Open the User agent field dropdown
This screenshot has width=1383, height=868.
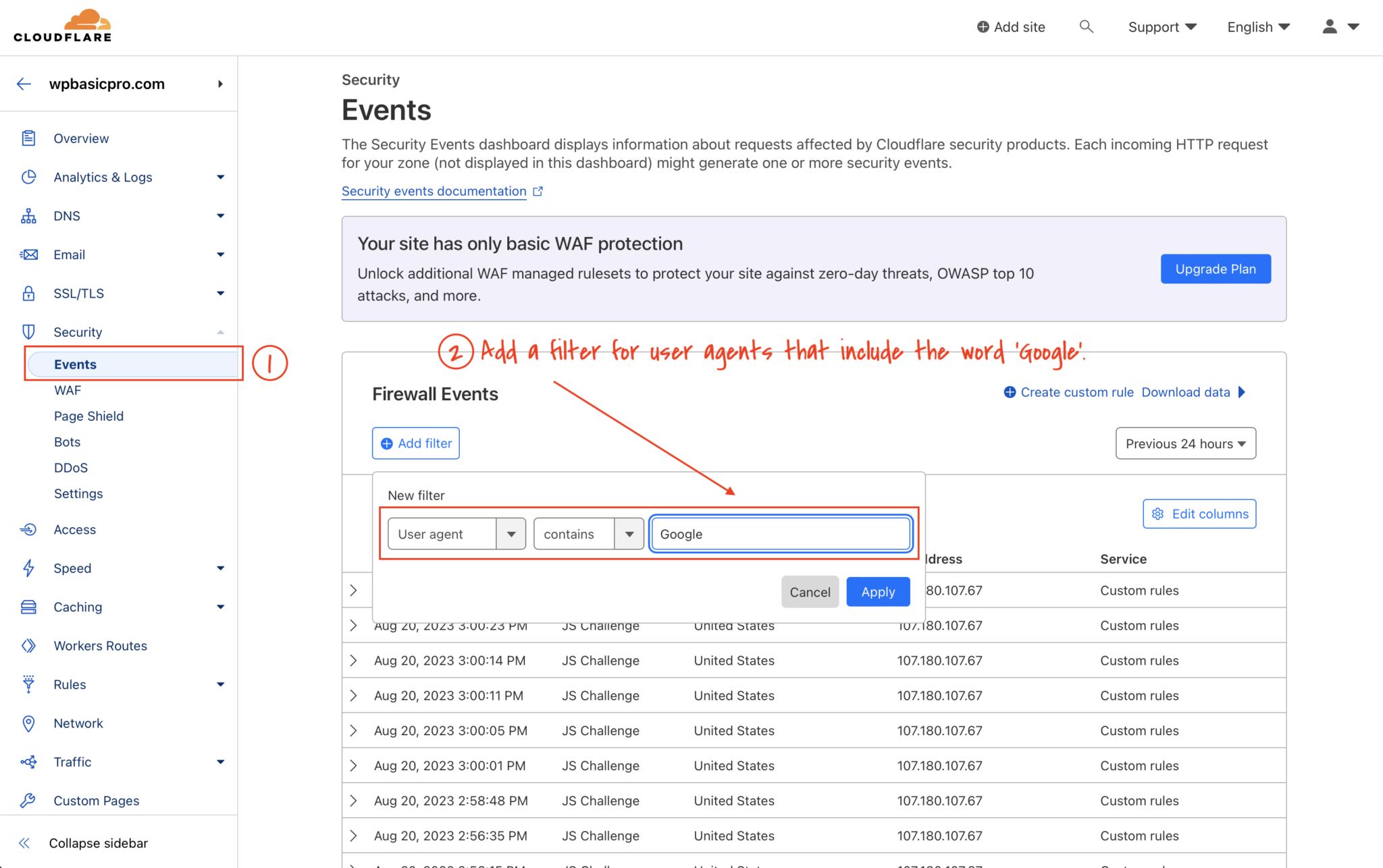click(511, 533)
